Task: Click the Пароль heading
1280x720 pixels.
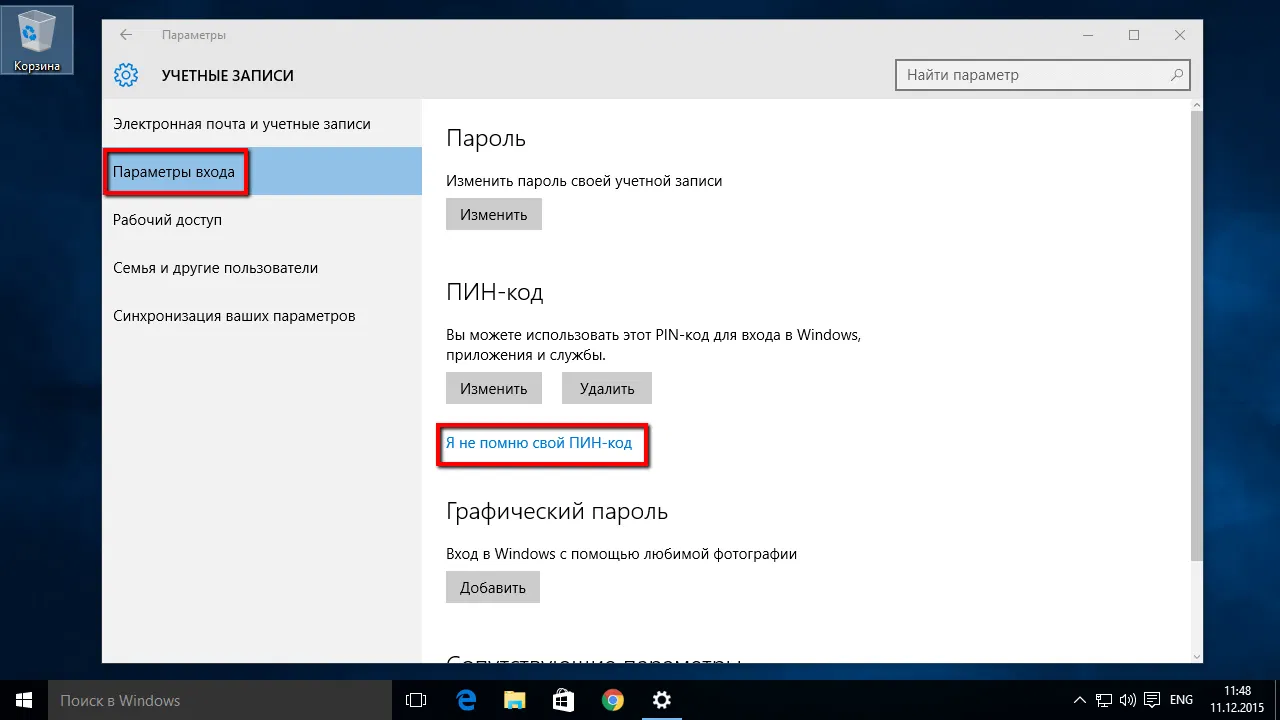Action: pos(486,138)
